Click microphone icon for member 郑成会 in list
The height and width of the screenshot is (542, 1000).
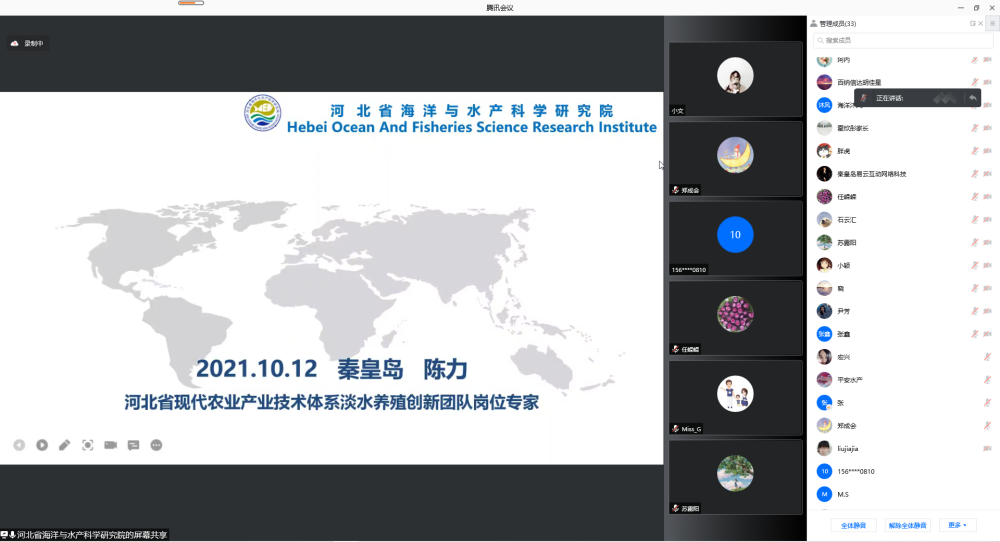[987, 425]
